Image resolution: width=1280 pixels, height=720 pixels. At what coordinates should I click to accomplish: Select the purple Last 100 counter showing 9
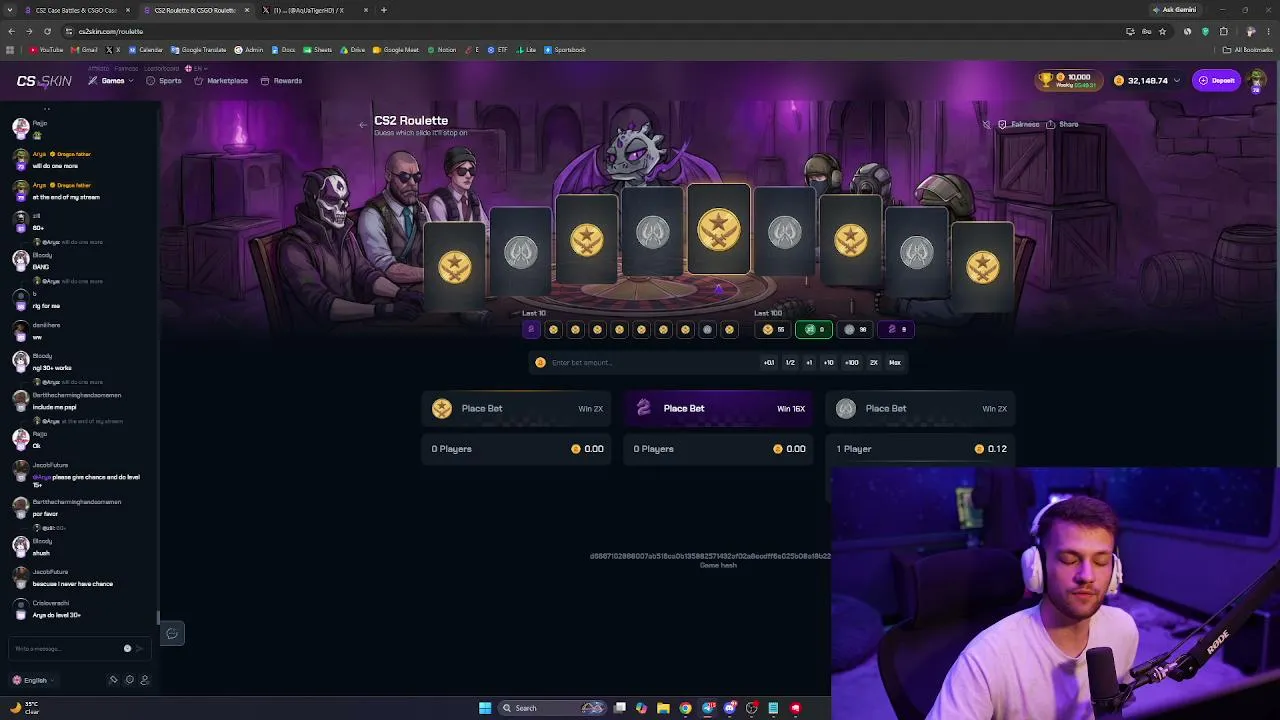(x=896, y=330)
